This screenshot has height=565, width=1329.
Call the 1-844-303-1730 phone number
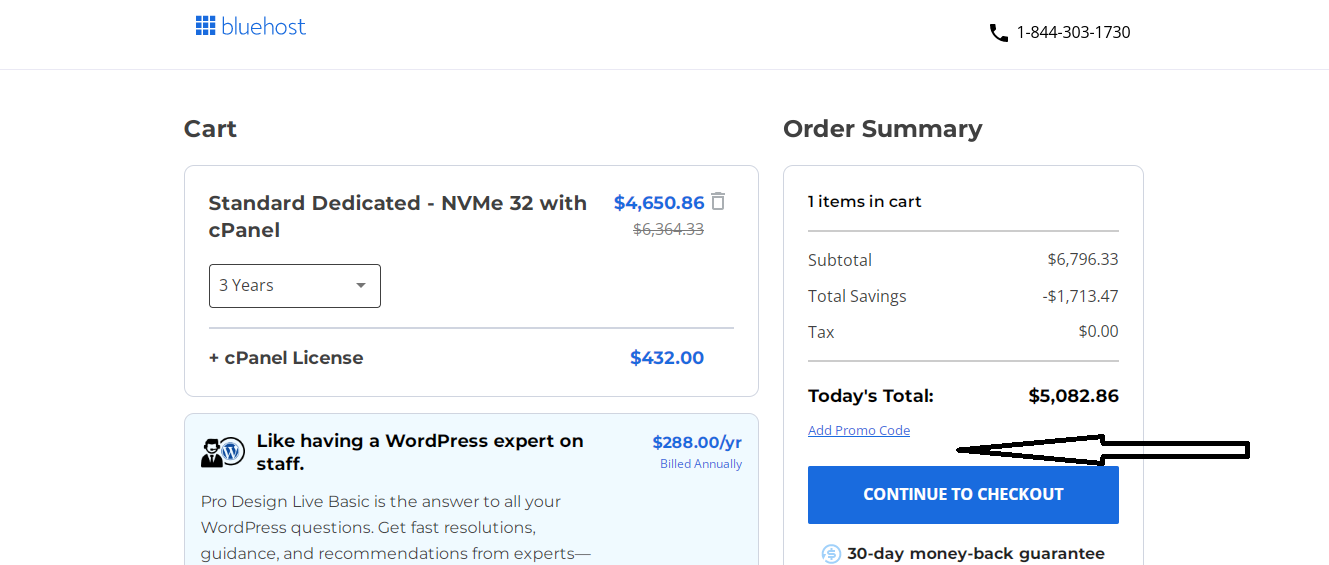pyautogui.click(x=1073, y=33)
